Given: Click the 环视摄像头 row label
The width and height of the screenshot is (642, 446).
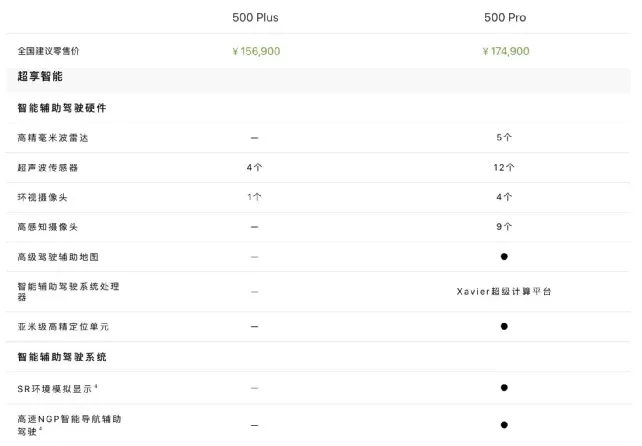Looking at the screenshot, I should pos(42,197).
